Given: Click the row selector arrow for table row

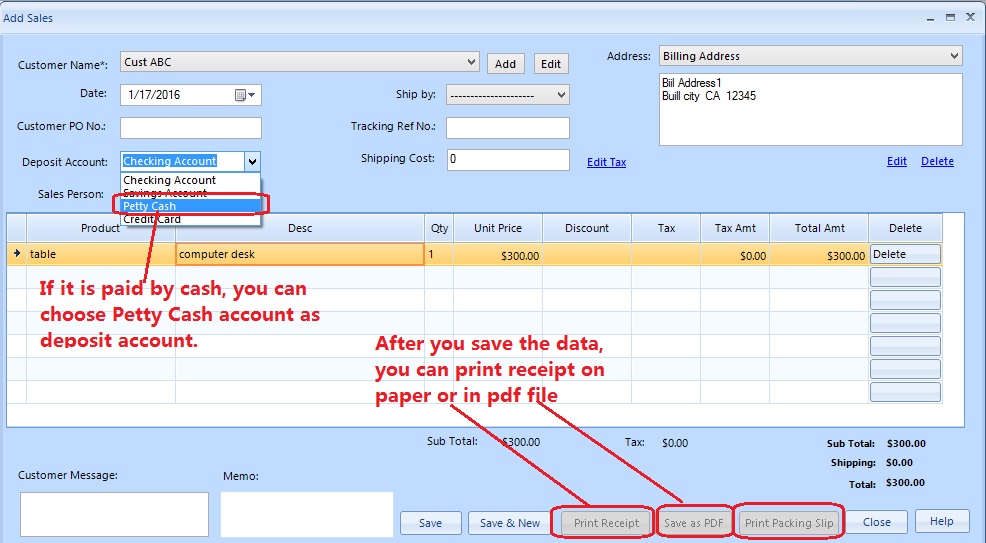Looking at the screenshot, I should click(x=16, y=254).
